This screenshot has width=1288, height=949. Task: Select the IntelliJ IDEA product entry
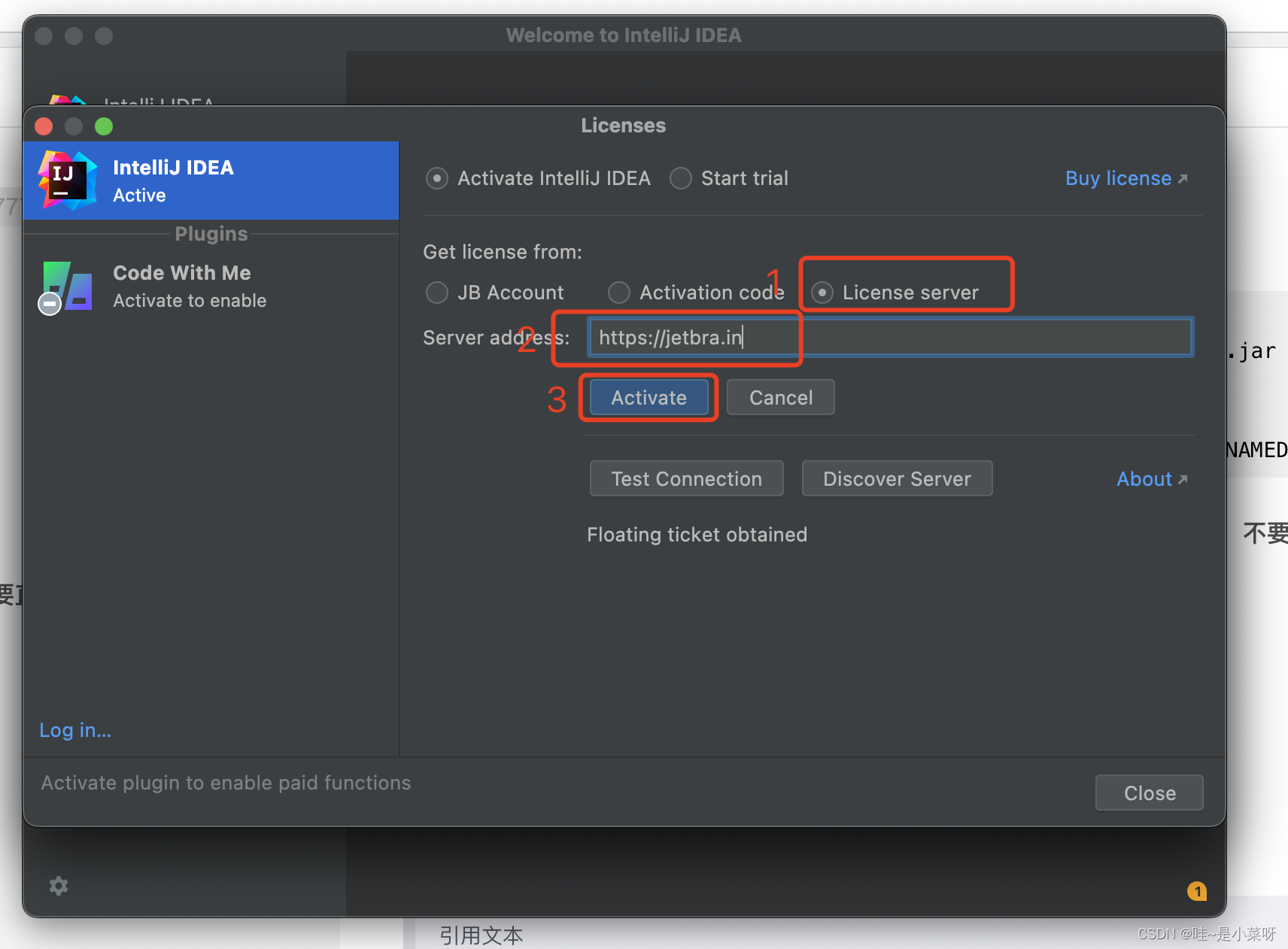click(211, 180)
